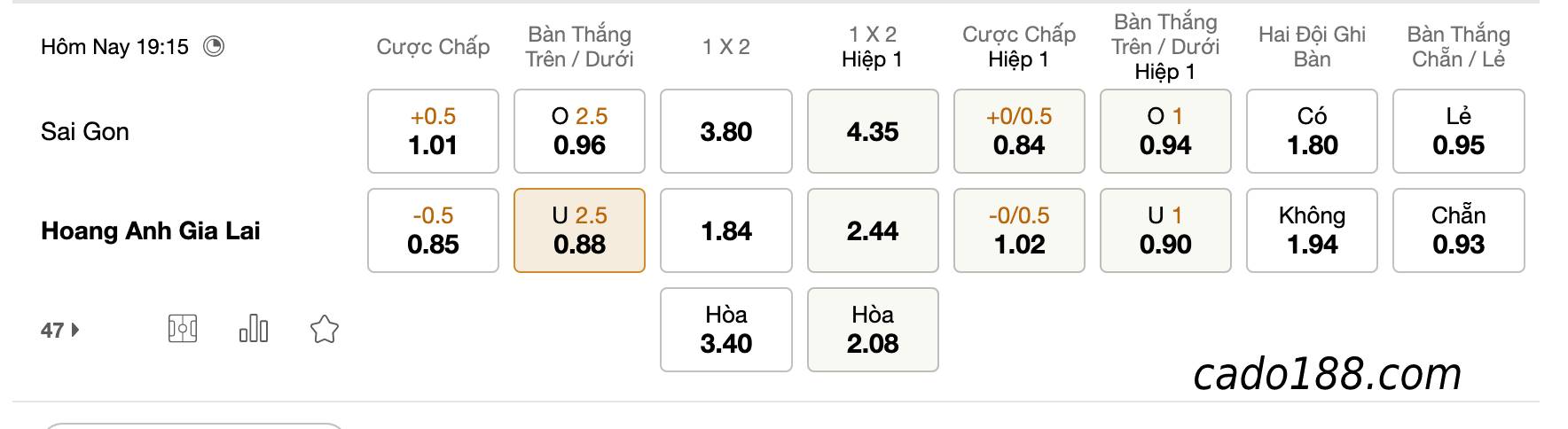Open the live pitch view icon

(183, 329)
